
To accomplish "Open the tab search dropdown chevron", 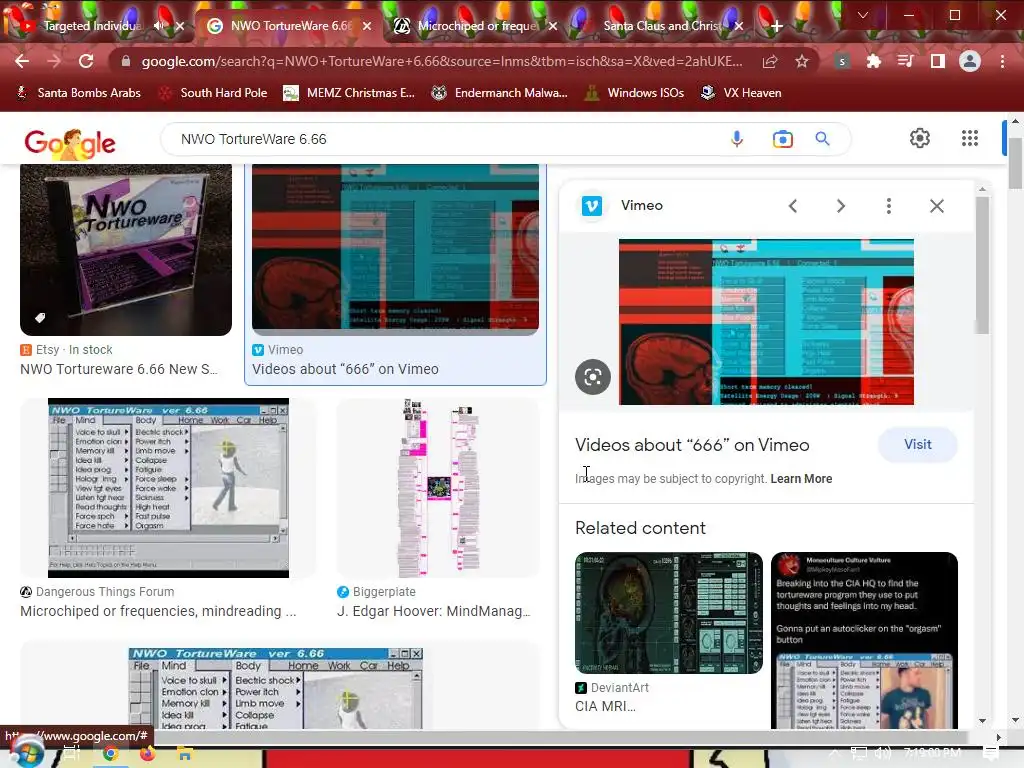I will coord(863,15).
